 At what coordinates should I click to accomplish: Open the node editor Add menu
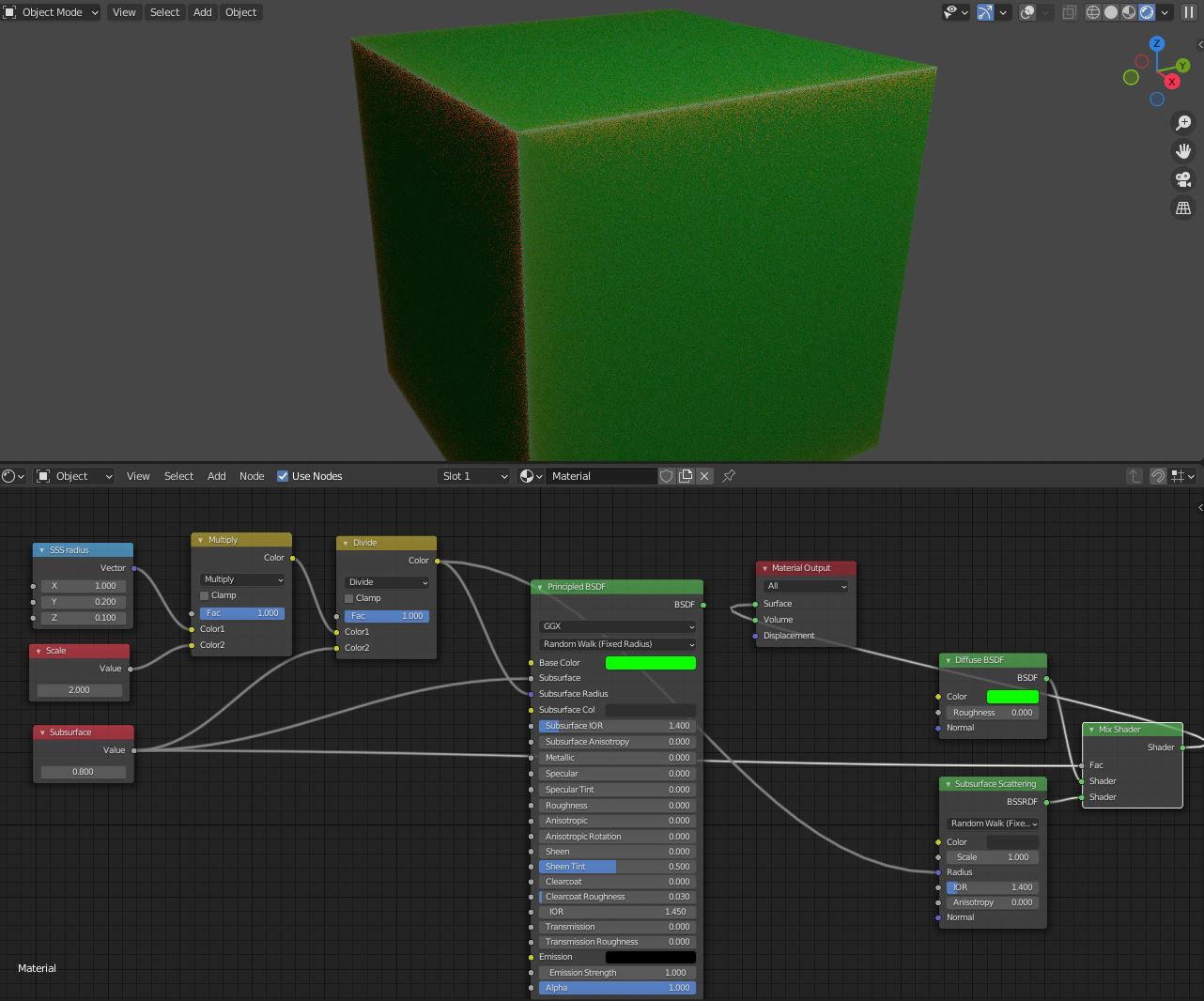tap(216, 476)
